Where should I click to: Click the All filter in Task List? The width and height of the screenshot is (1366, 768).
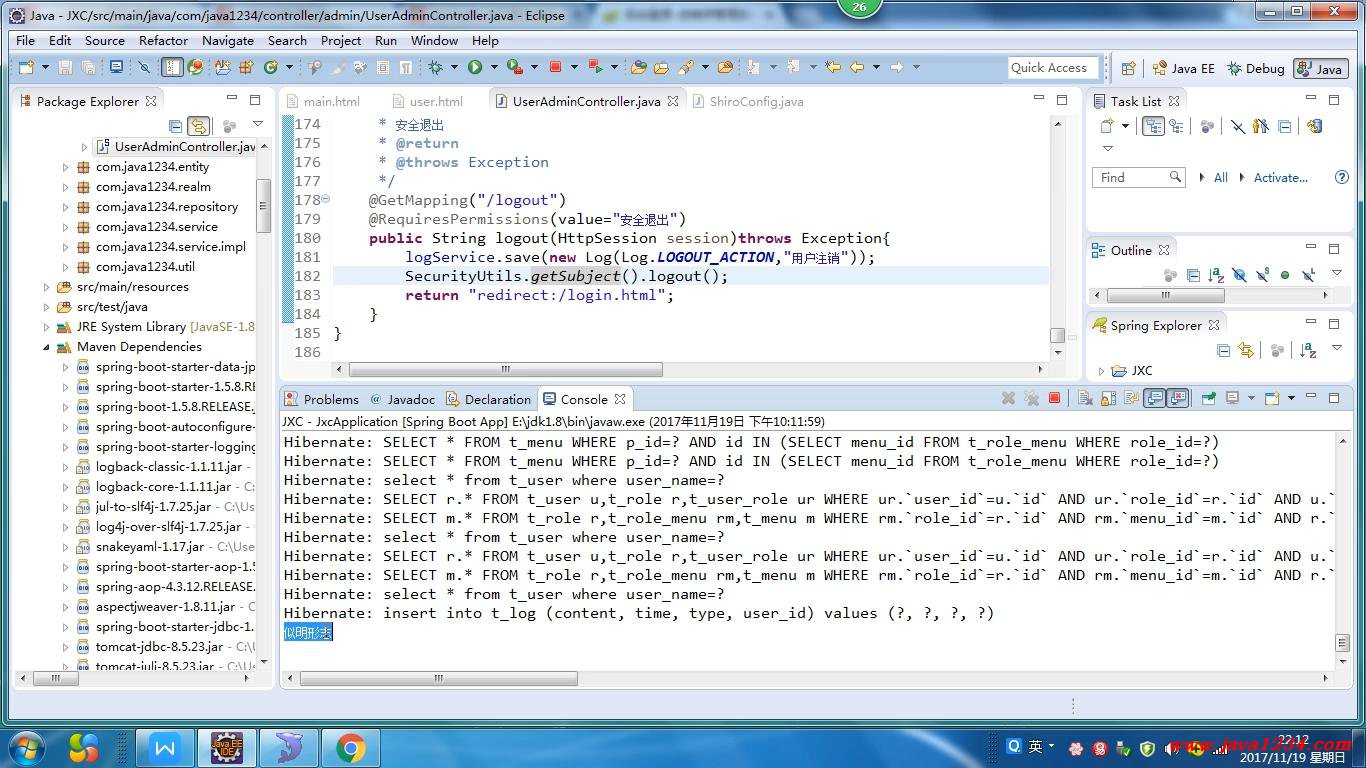pos(1221,177)
